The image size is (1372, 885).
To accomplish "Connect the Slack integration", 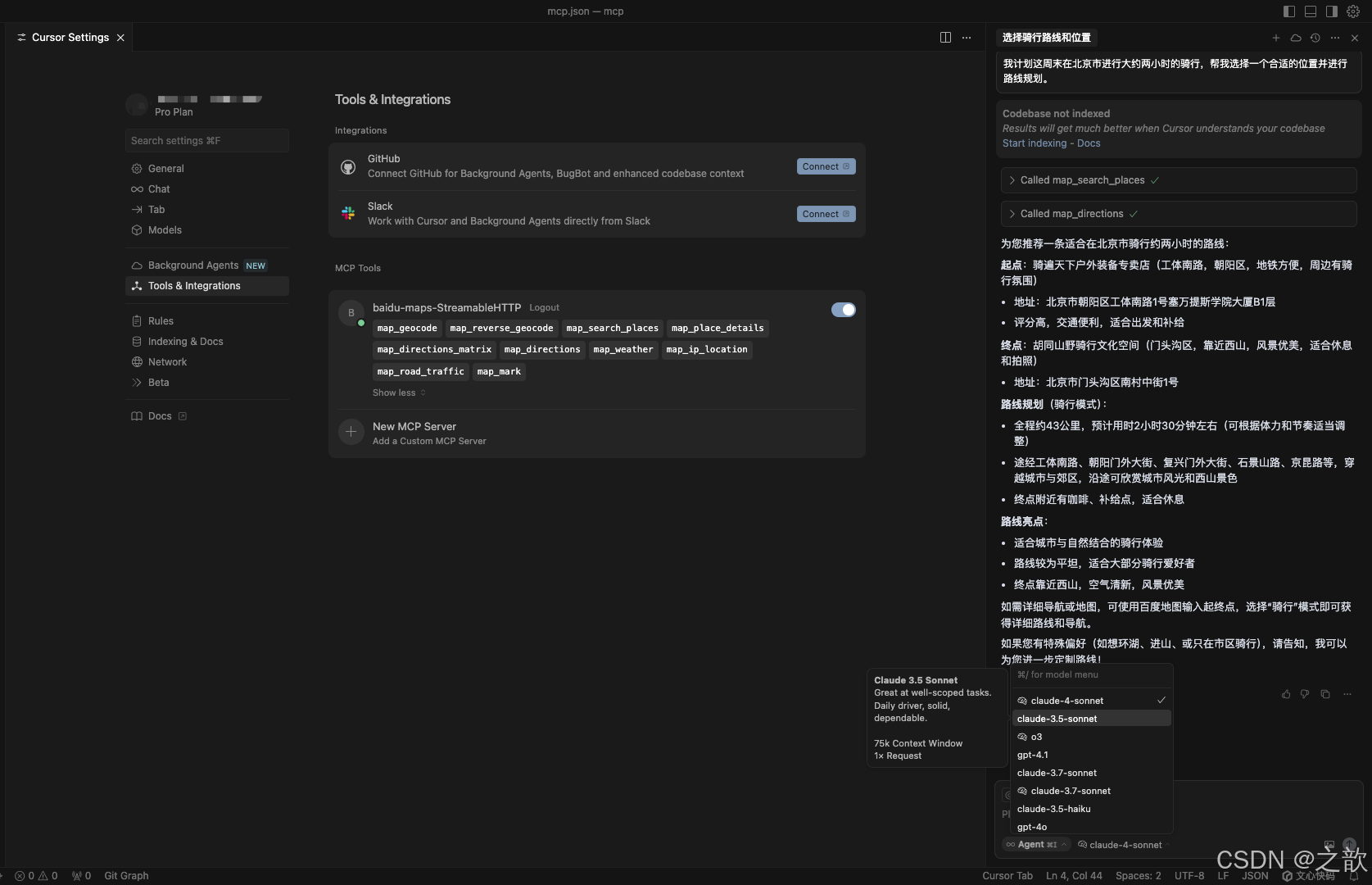I will 826,214.
